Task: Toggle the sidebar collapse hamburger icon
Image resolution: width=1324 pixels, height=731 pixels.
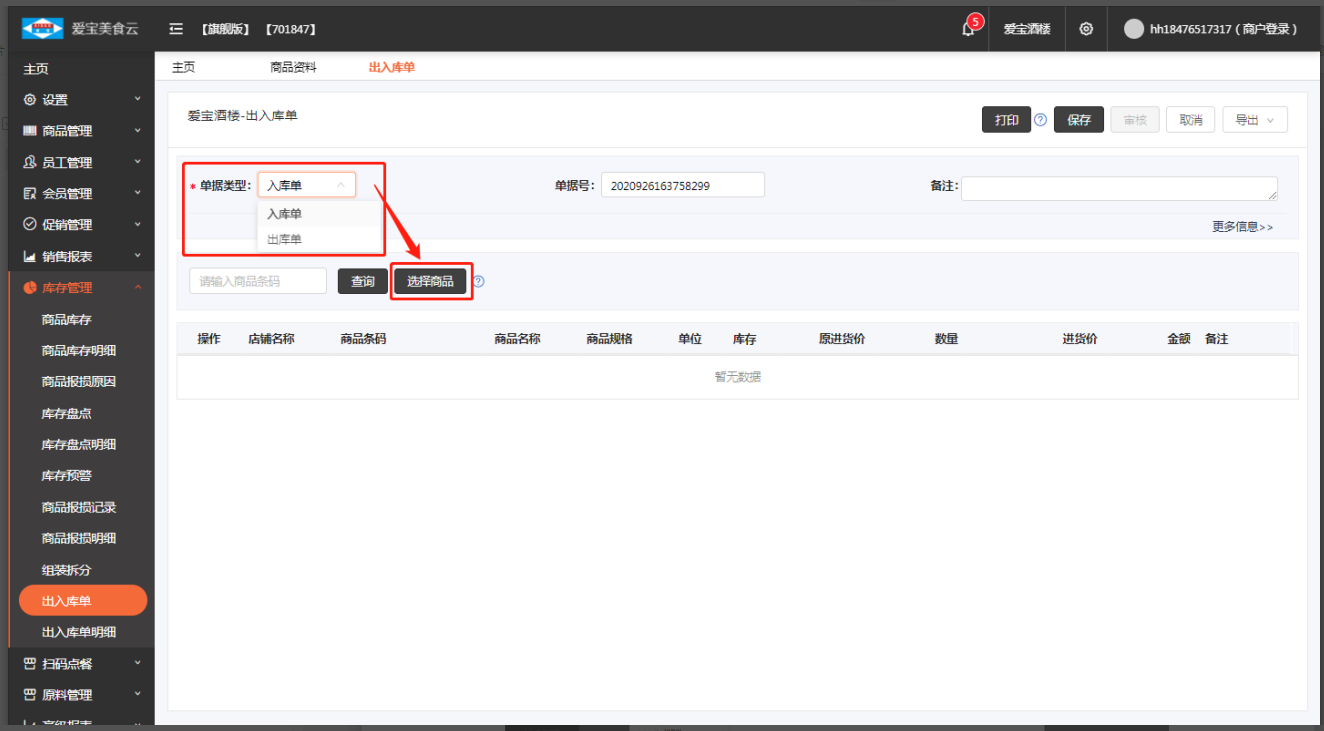Action: (176, 29)
